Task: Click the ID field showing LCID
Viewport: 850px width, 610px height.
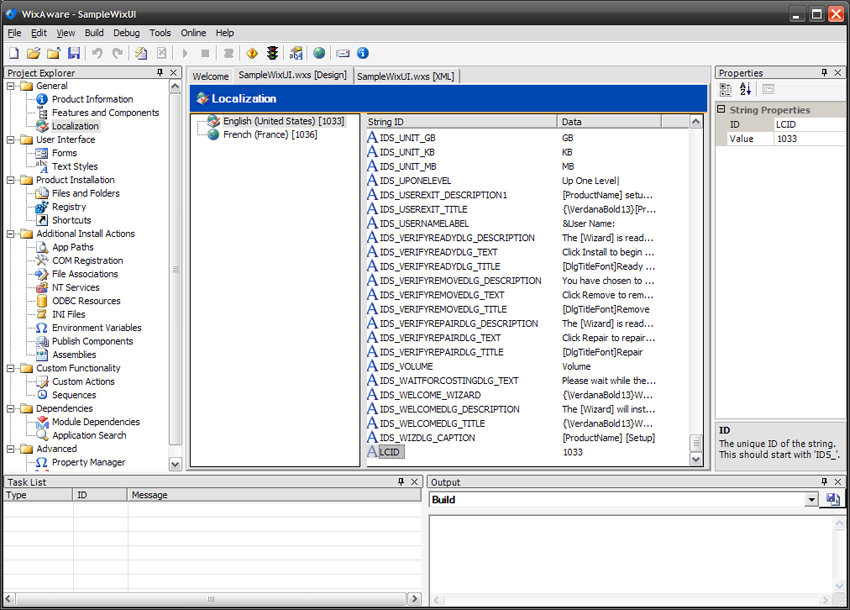Action: click(809, 124)
